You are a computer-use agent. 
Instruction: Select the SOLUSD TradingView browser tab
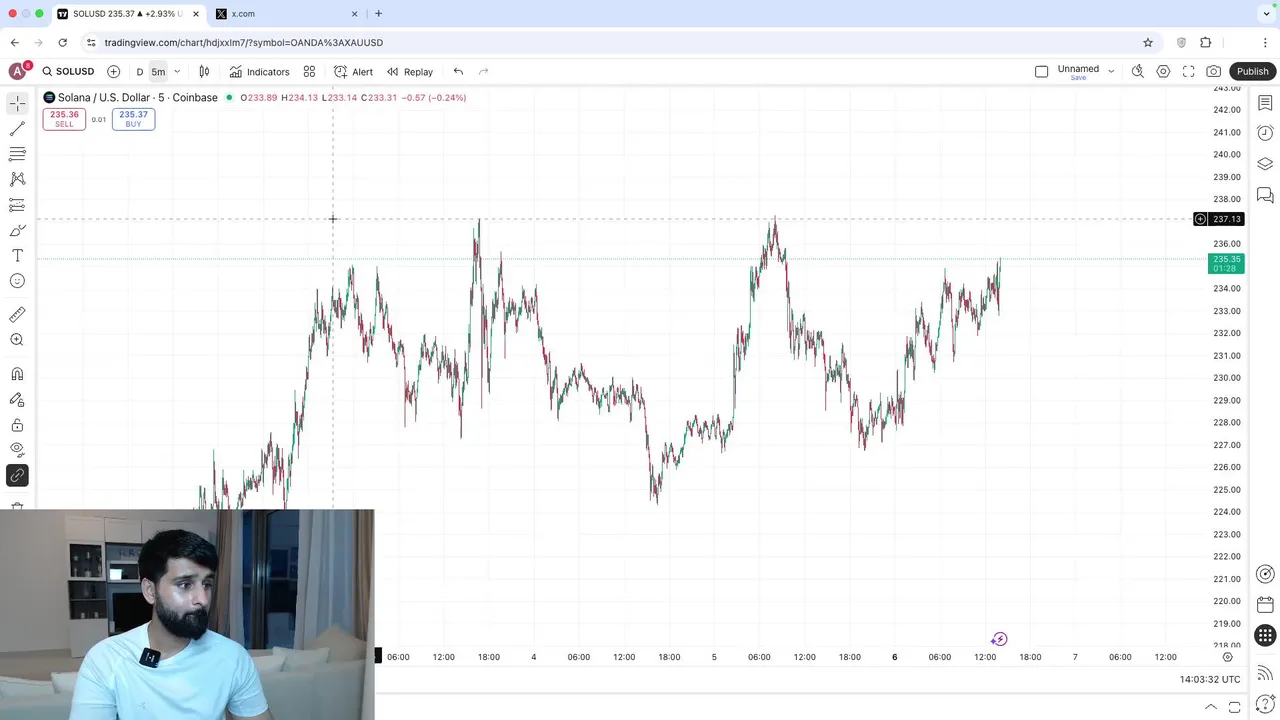[128, 14]
